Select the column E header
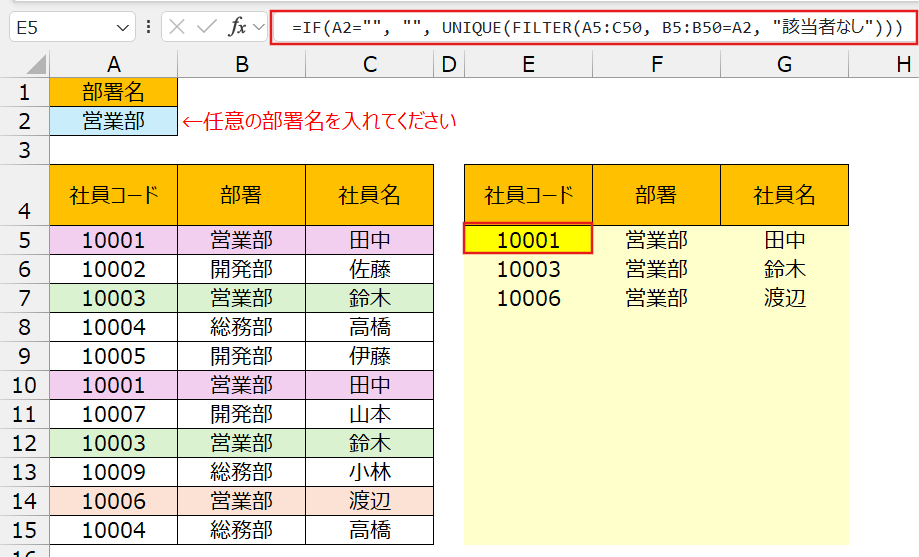This screenshot has width=919, height=557. [x=528, y=65]
